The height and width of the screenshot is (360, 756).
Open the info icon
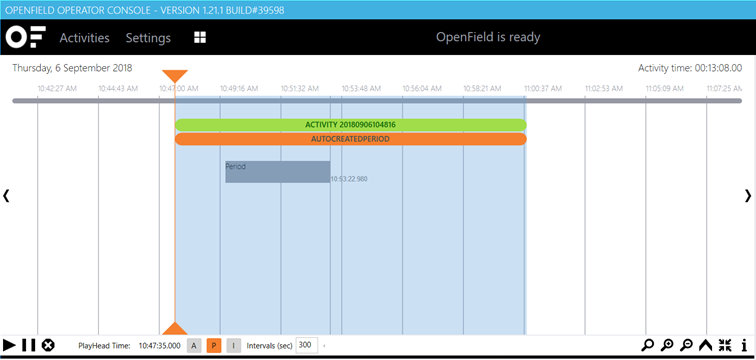[743, 345]
